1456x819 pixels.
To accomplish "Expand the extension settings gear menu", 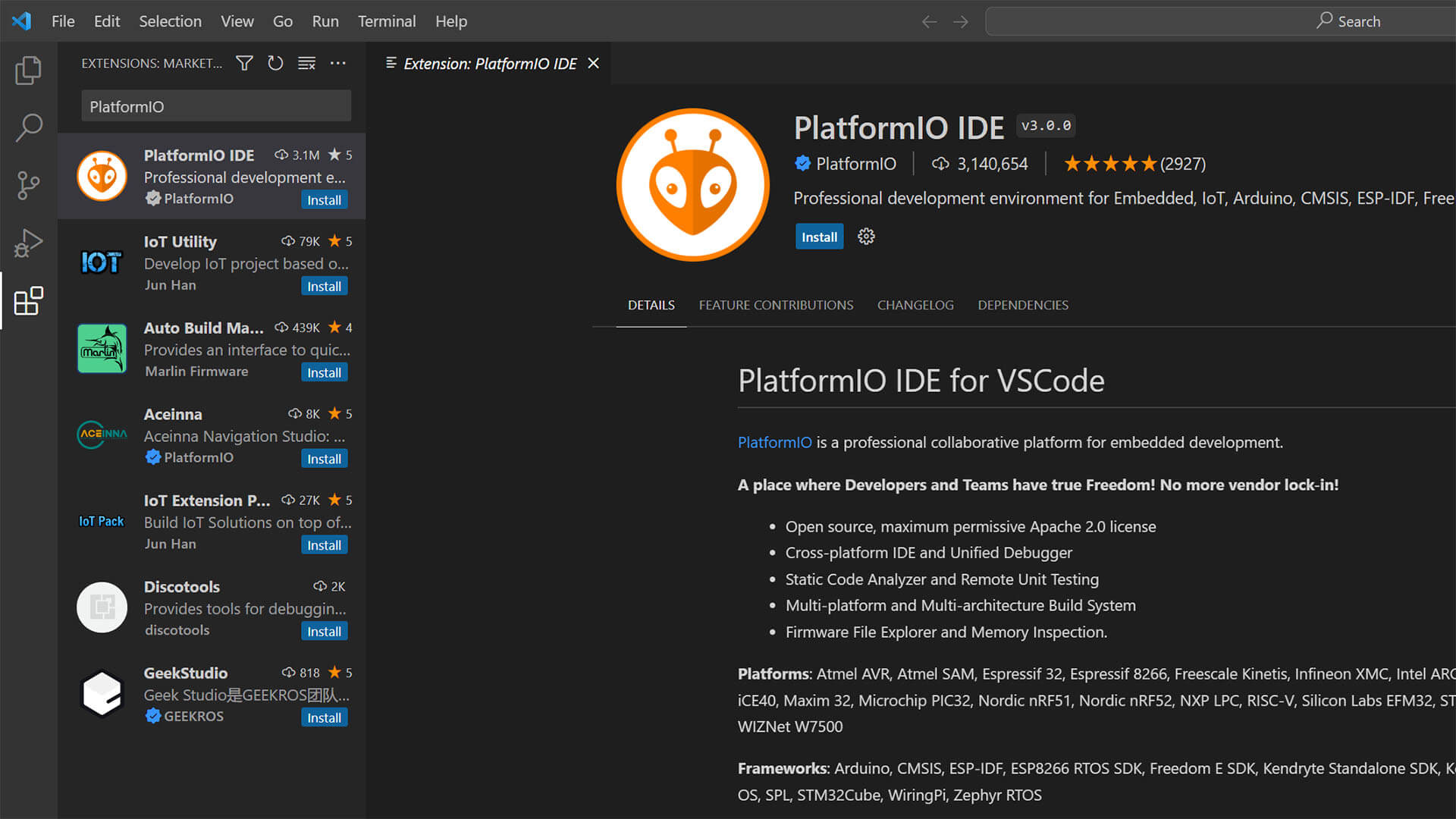I will (865, 236).
